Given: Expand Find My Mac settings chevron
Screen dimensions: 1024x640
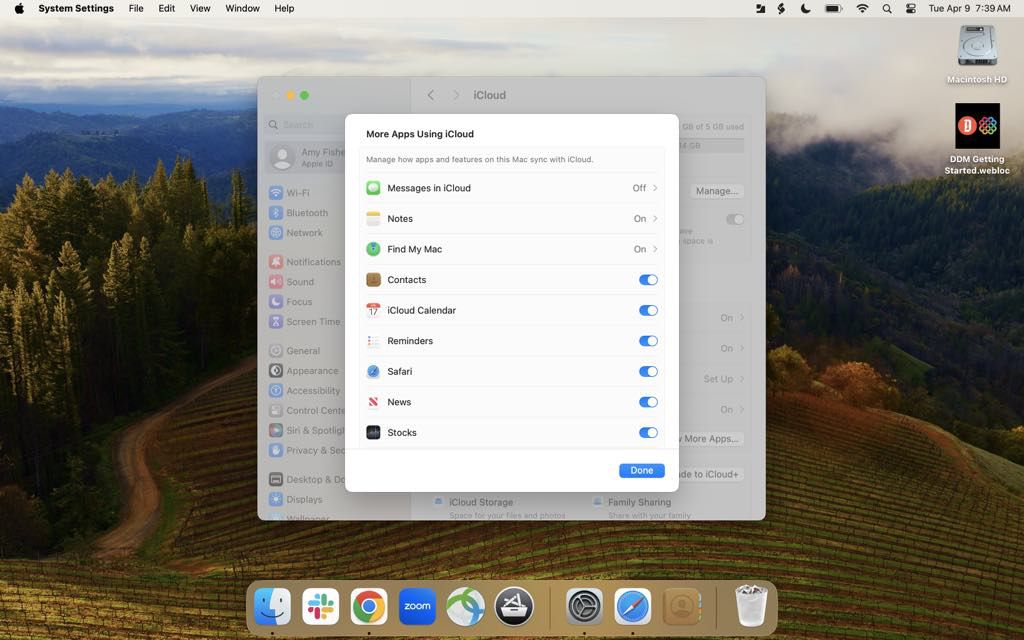Looking at the screenshot, I should [x=655, y=249].
